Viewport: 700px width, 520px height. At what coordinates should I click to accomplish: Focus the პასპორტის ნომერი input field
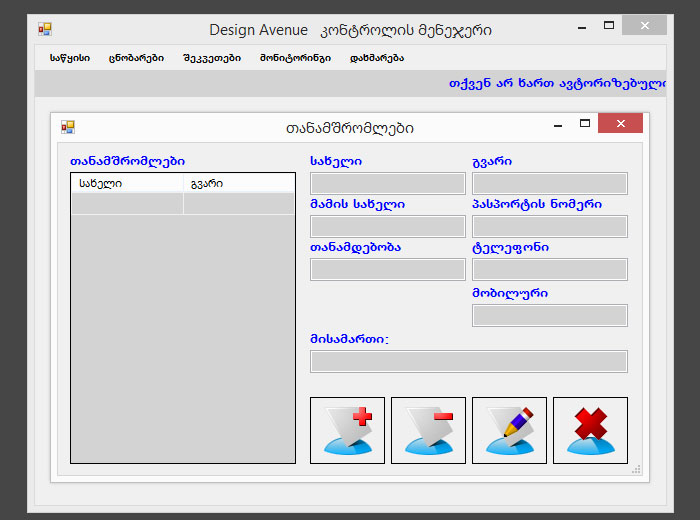[550, 226]
